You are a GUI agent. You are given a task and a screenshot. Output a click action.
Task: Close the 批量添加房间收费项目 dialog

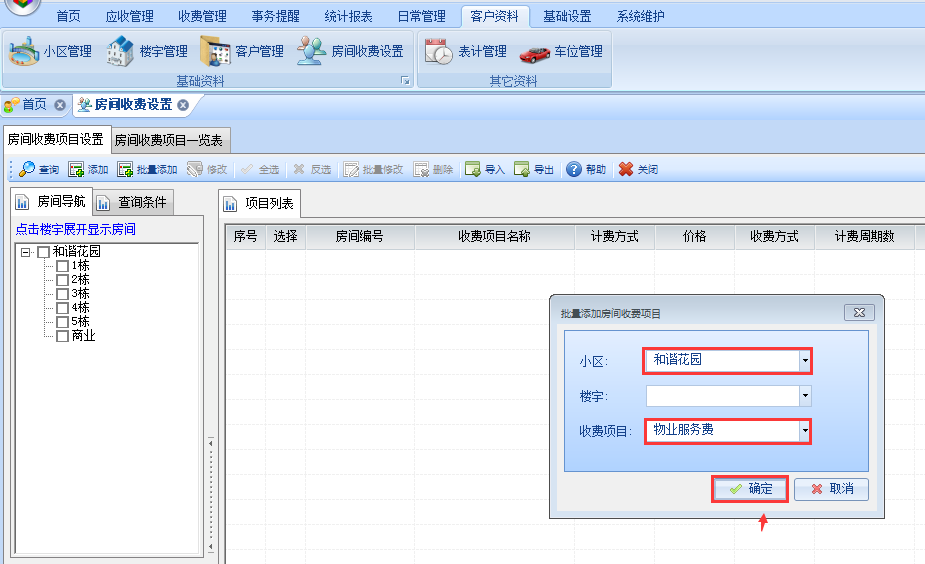click(x=860, y=313)
